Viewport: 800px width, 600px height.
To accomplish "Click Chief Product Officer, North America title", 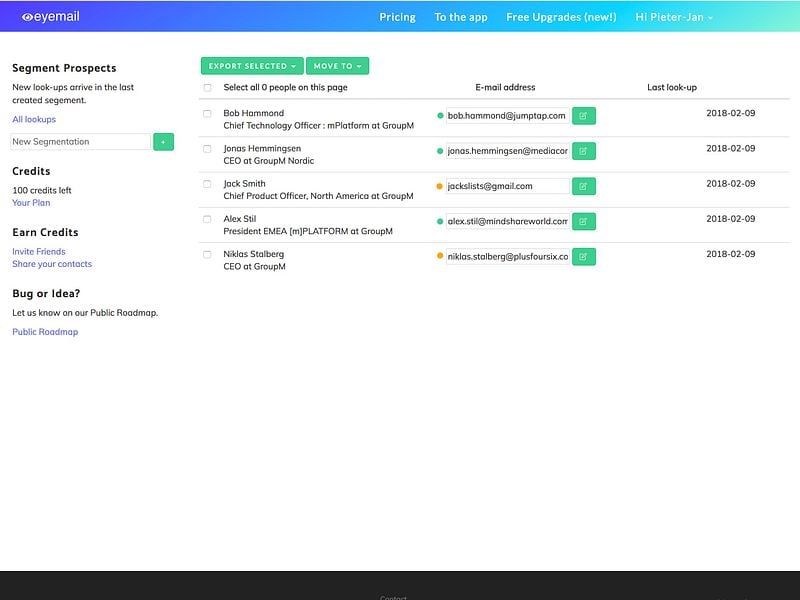I will [x=318, y=196].
